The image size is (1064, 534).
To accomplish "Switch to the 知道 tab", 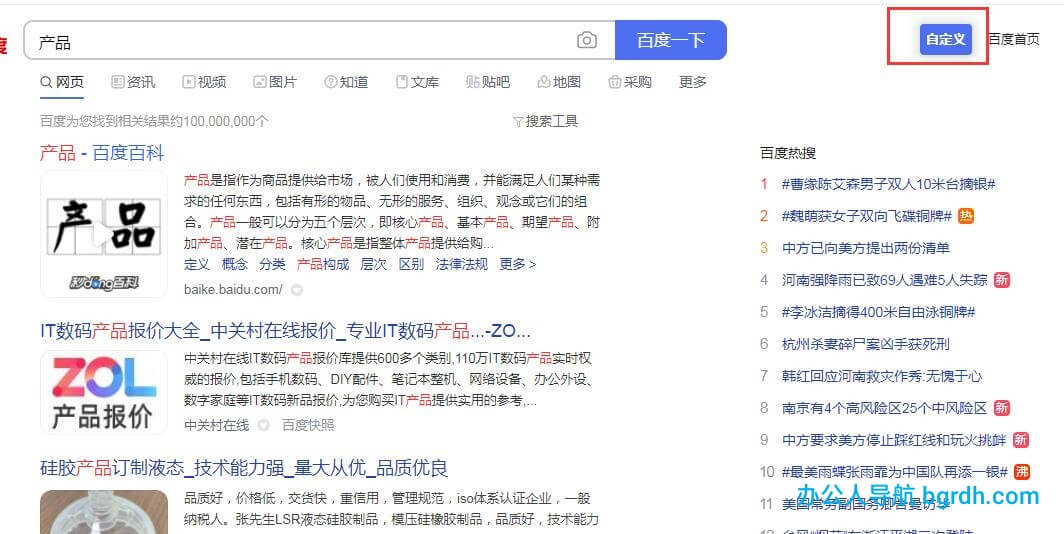I will [346, 82].
